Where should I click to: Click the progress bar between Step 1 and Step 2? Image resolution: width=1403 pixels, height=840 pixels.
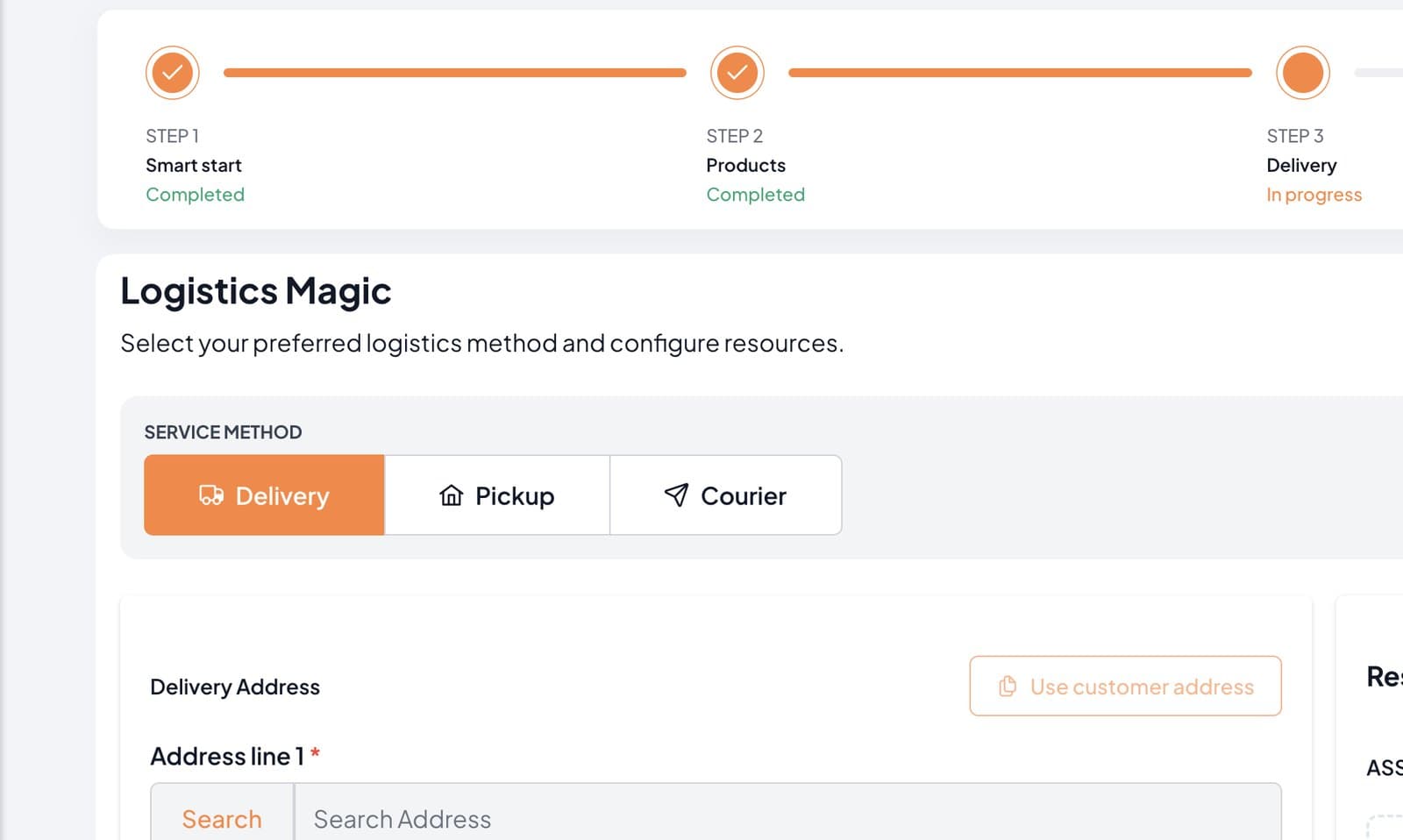click(x=455, y=73)
